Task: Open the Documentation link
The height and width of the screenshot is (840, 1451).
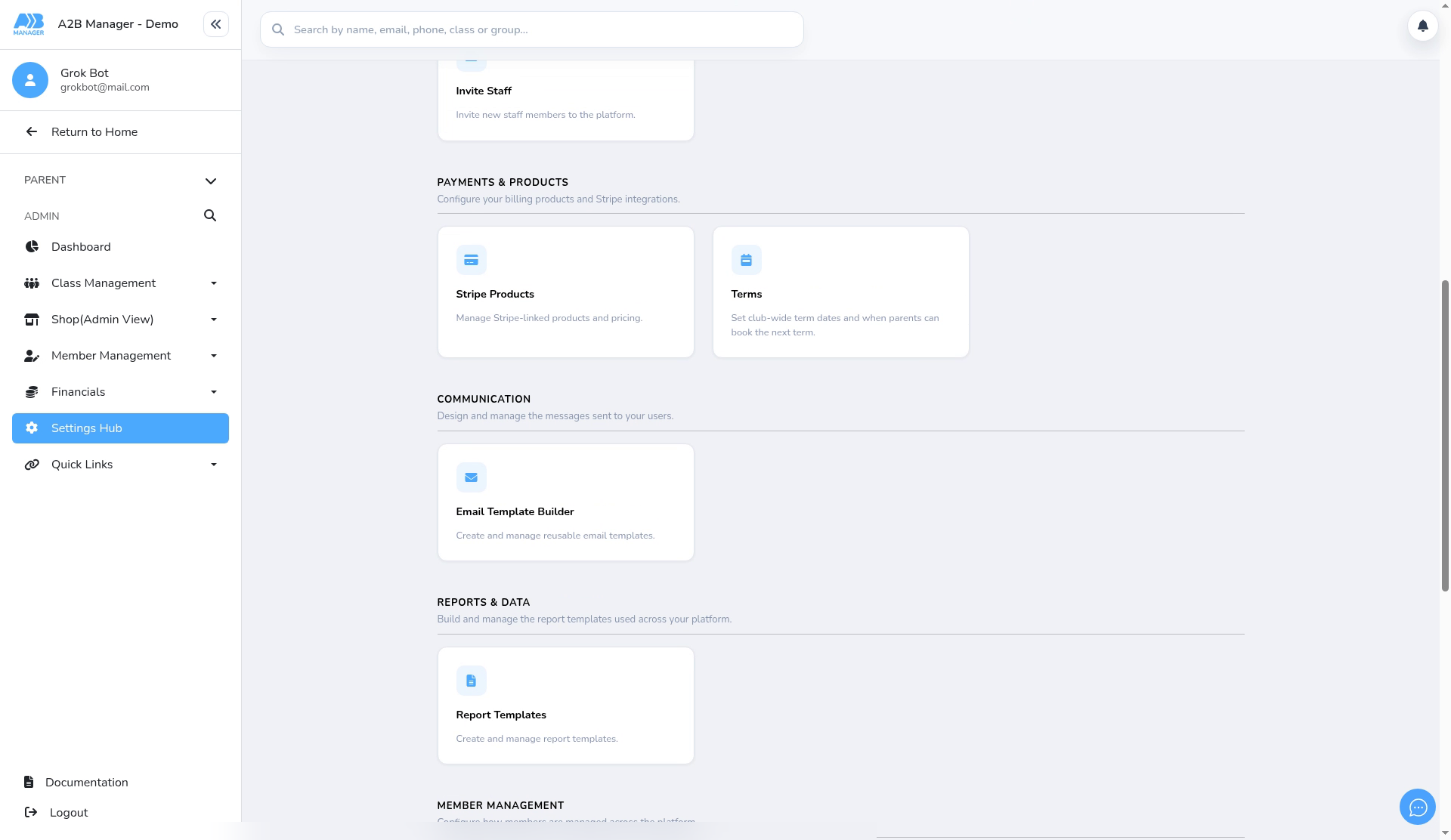Action: pos(86,783)
